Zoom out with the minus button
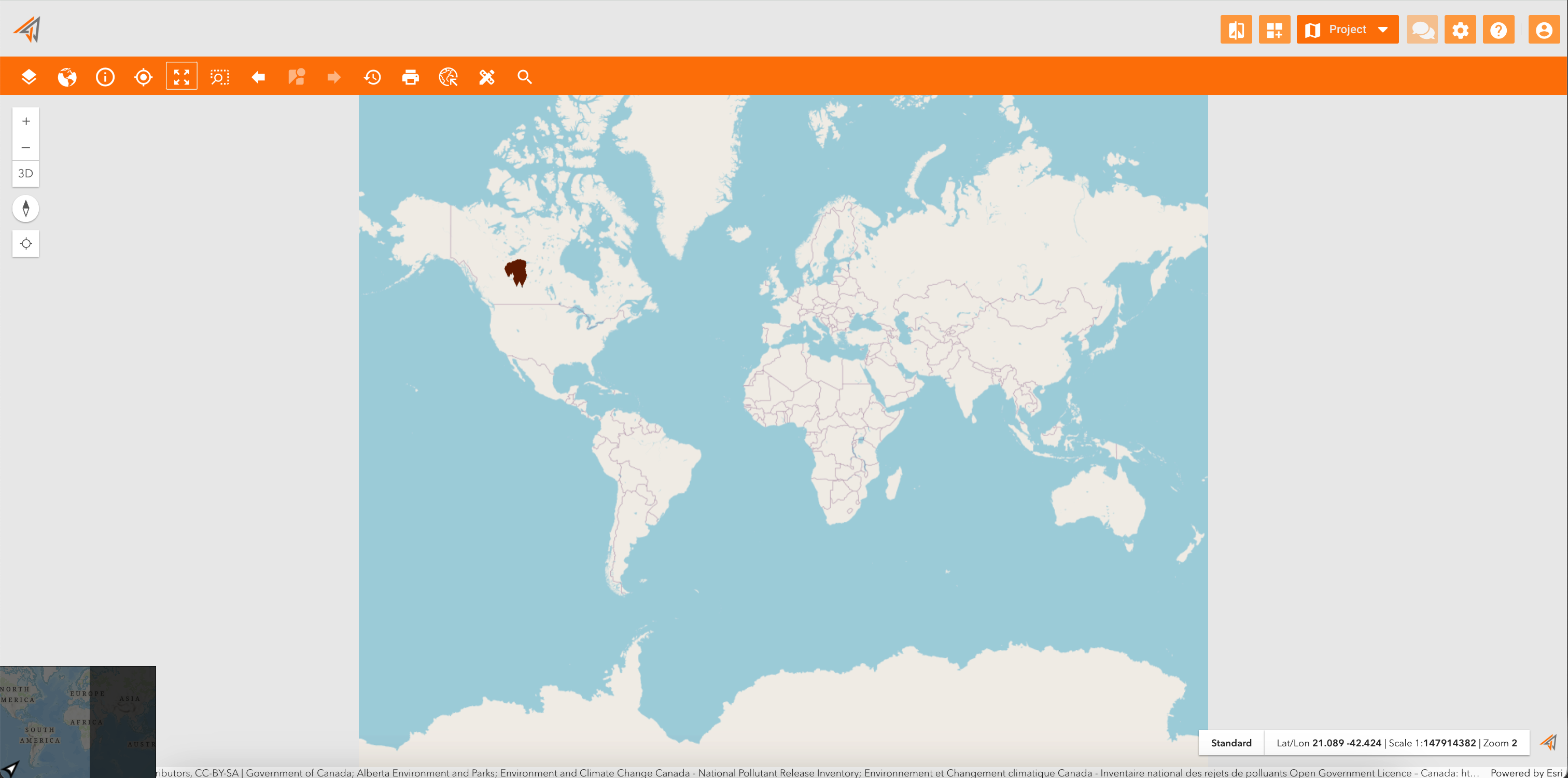The image size is (1568, 778). [25, 147]
